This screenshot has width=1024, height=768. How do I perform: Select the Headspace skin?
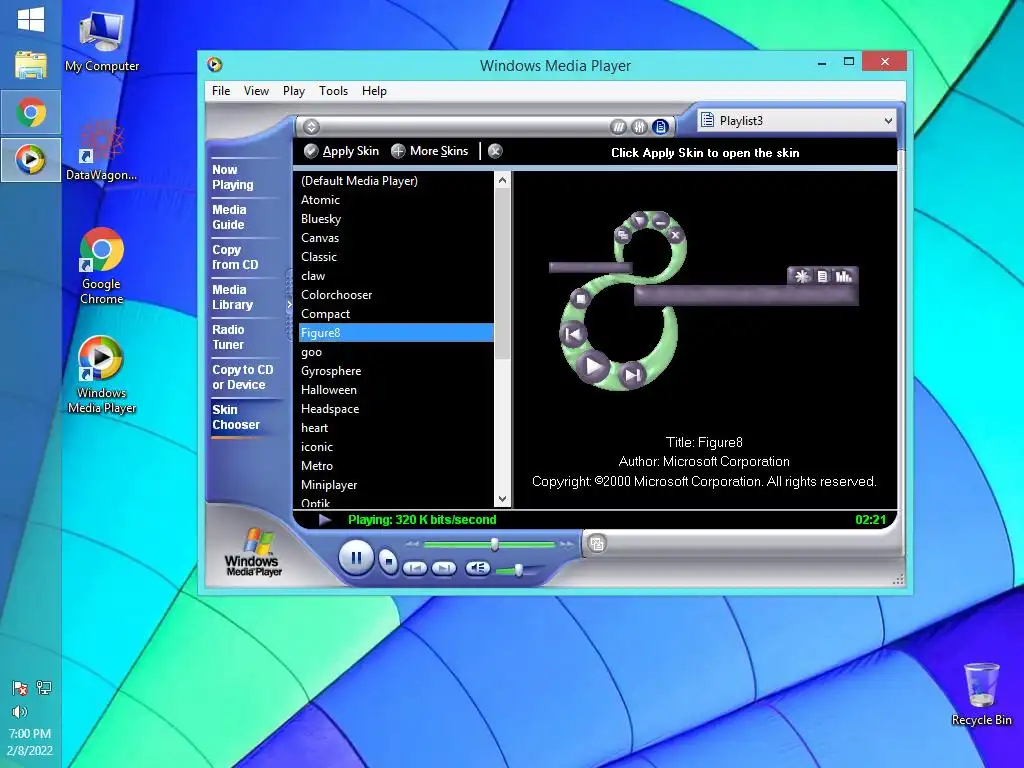click(x=396, y=408)
